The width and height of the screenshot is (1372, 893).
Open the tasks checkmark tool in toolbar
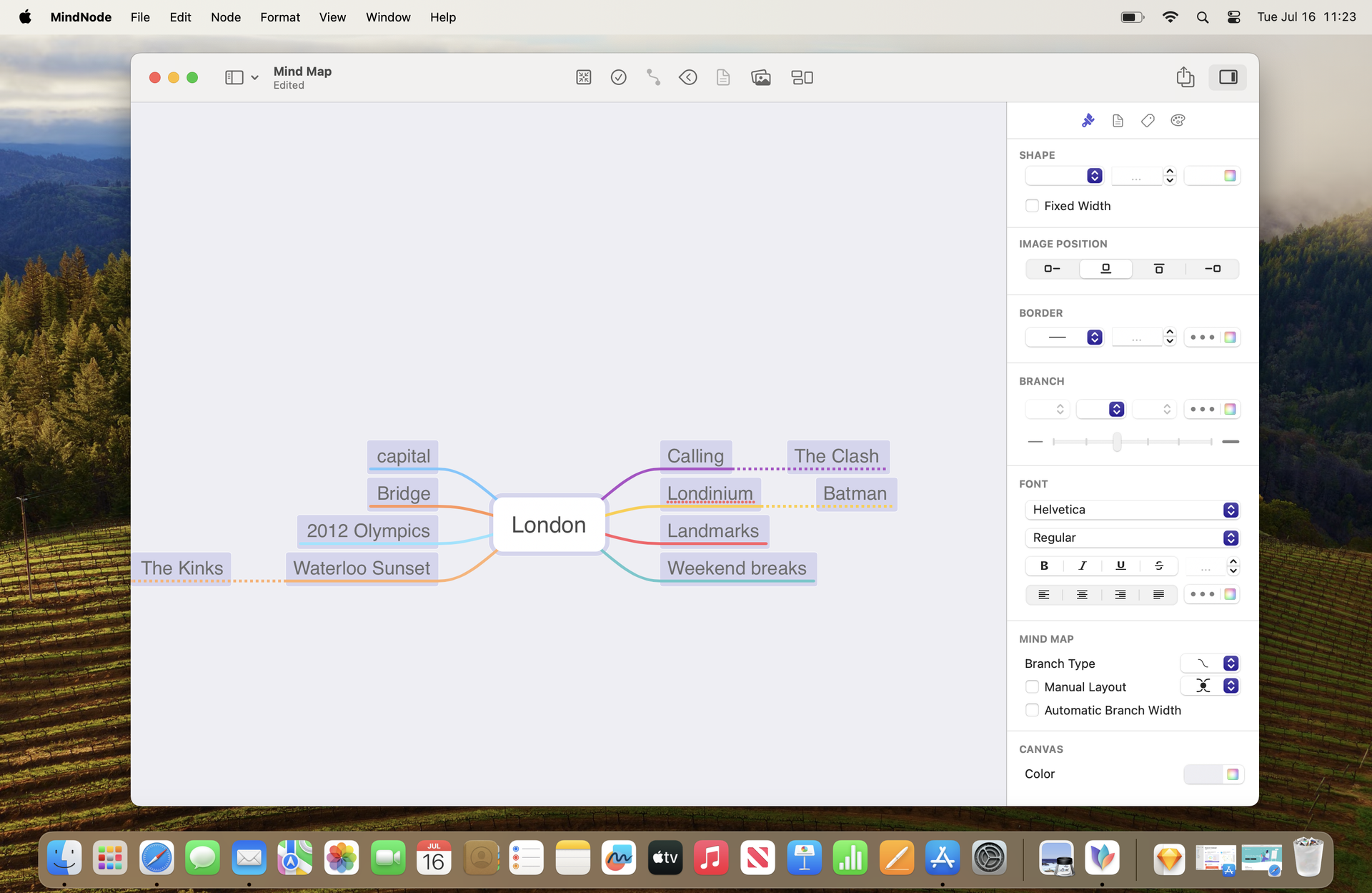tap(618, 77)
